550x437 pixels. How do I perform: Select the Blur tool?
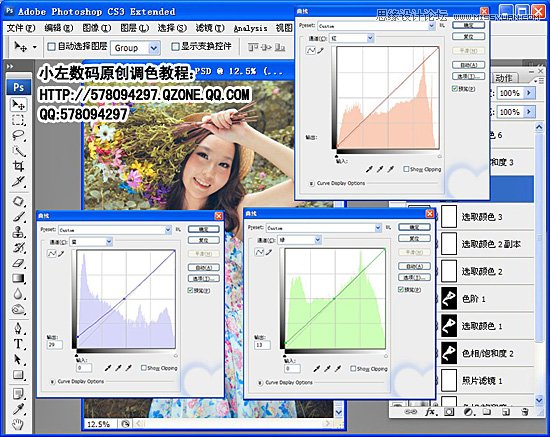pos(18,294)
